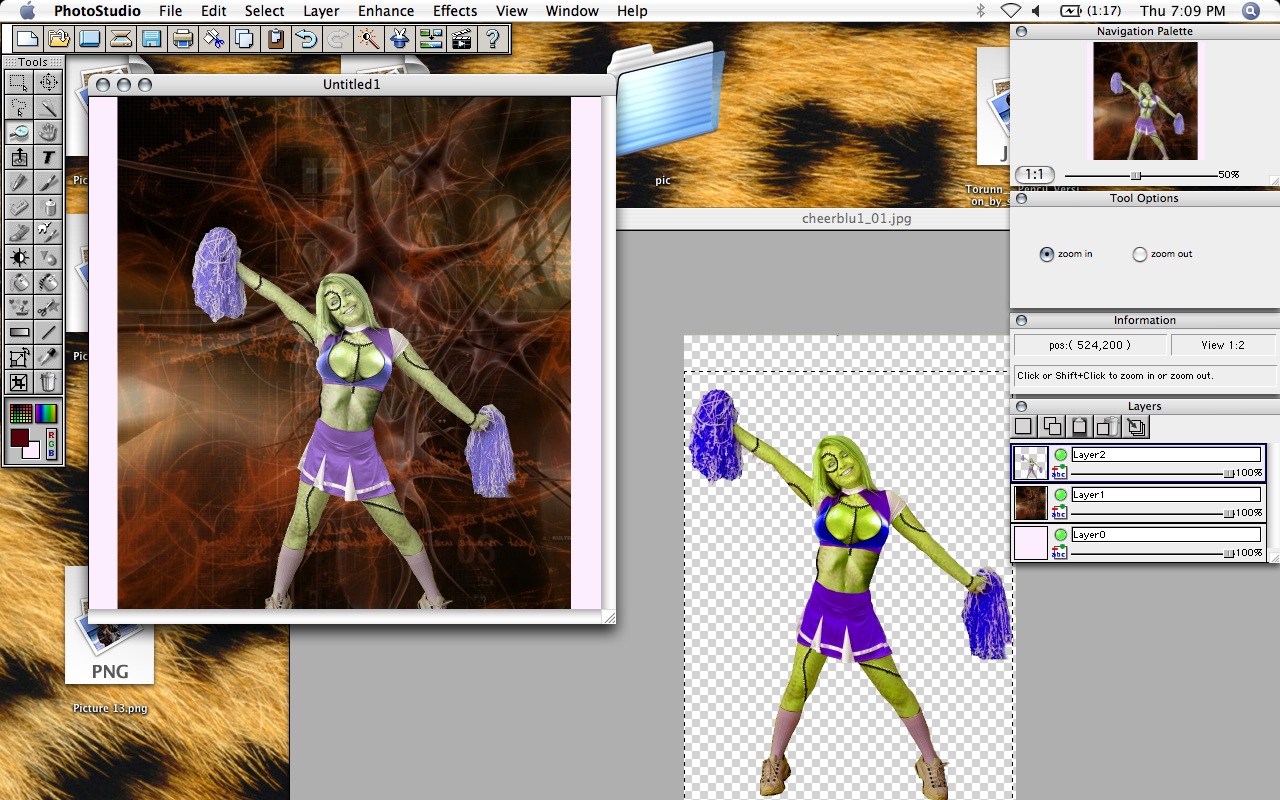Select the move tool with crosshair arrows
The width and height of the screenshot is (1280, 800).
coord(48,82)
